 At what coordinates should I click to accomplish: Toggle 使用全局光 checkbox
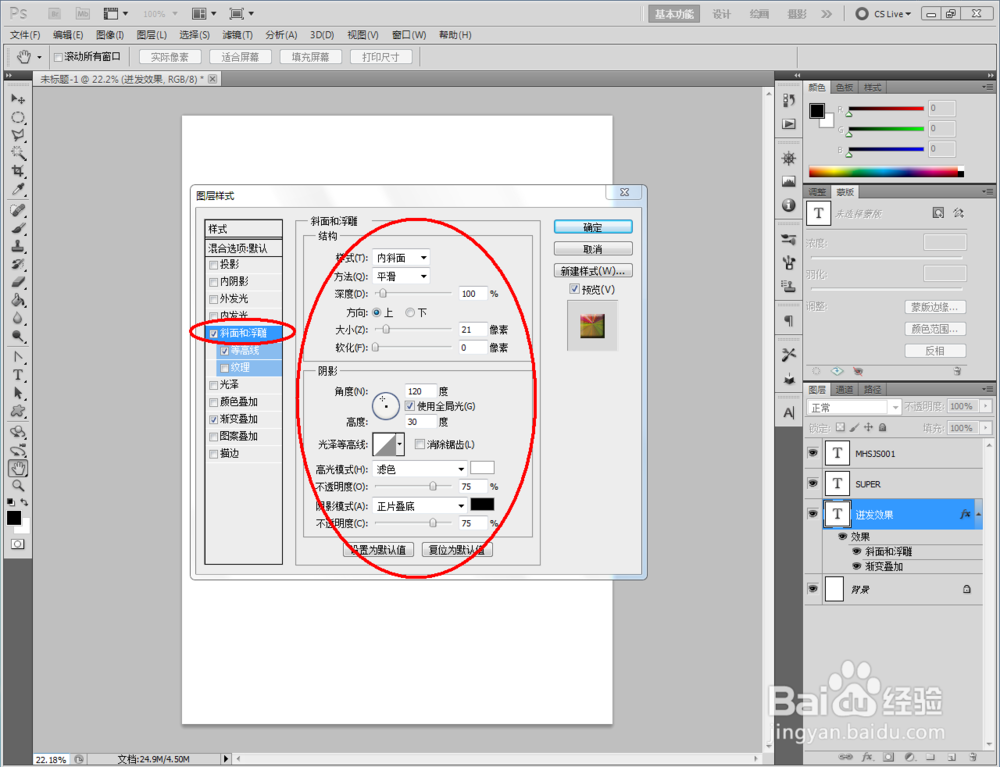click(x=410, y=406)
